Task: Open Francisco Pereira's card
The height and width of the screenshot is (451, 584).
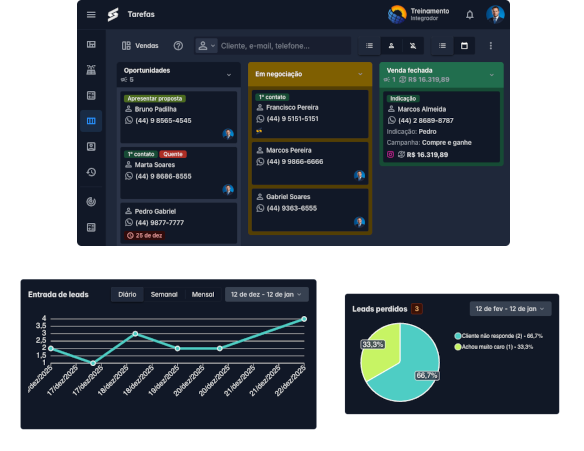Action: (310, 114)
